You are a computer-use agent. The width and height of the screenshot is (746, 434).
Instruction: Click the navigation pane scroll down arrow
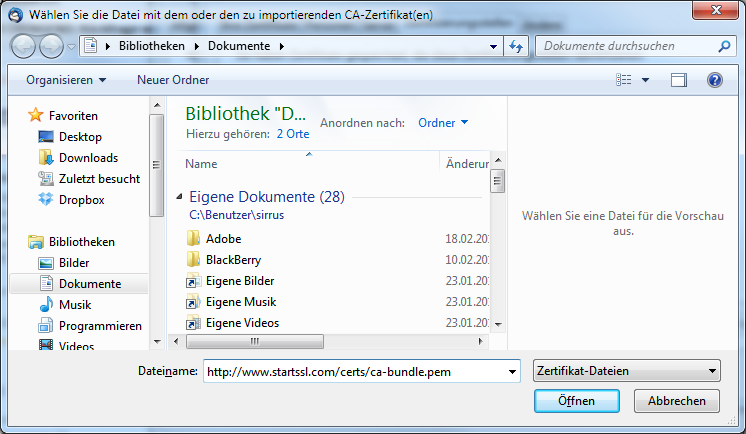coord(157,341)
